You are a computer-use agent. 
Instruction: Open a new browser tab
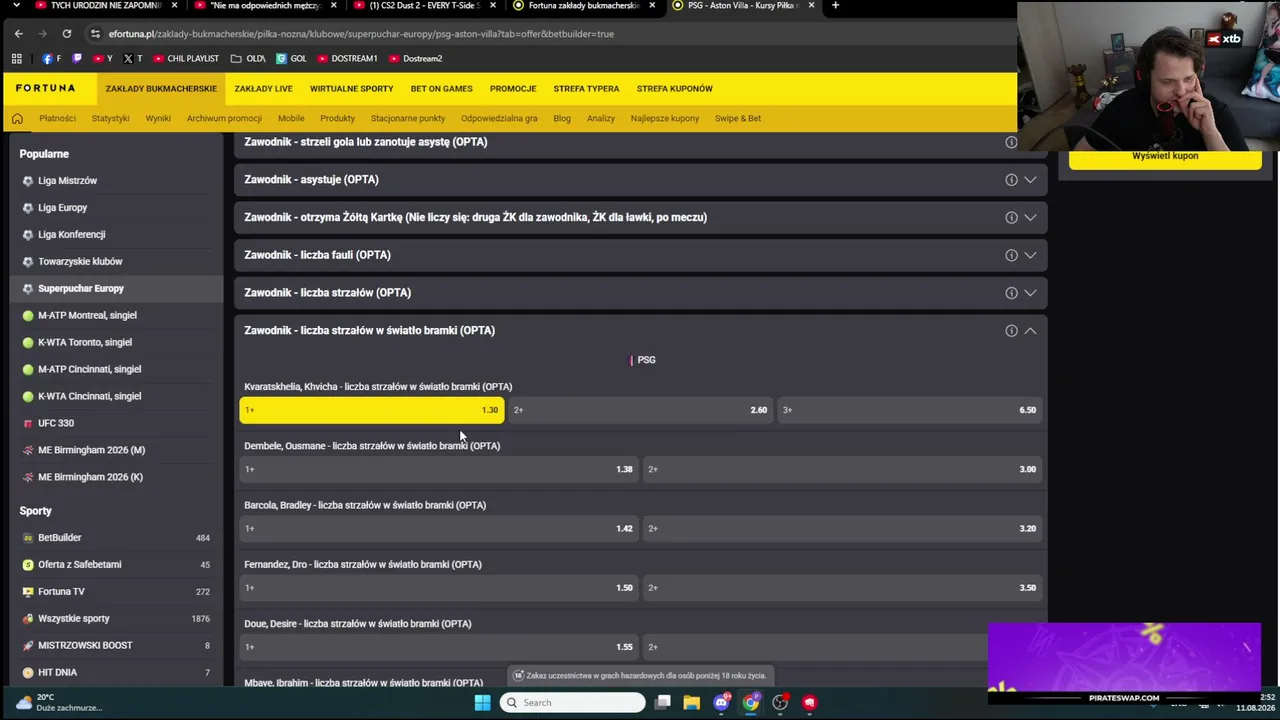(835, 6)
